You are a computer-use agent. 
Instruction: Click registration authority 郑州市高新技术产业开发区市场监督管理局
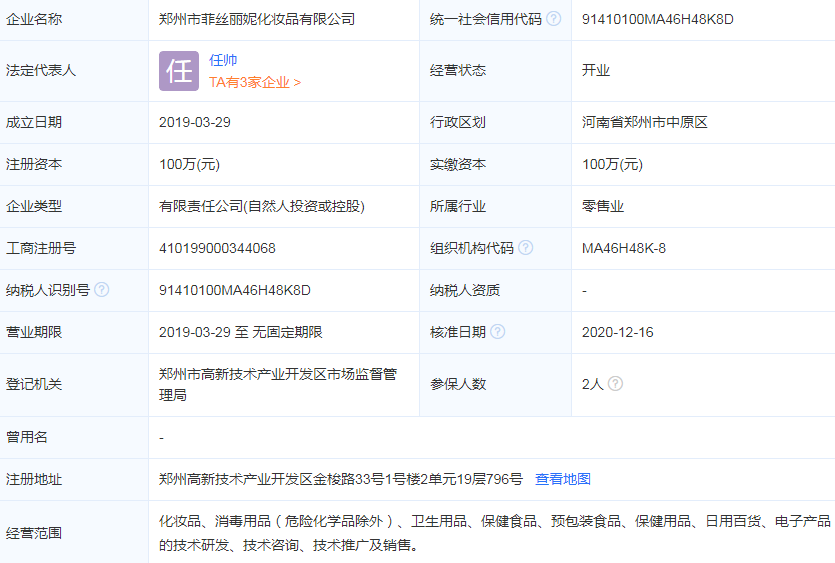coord(277,384)
